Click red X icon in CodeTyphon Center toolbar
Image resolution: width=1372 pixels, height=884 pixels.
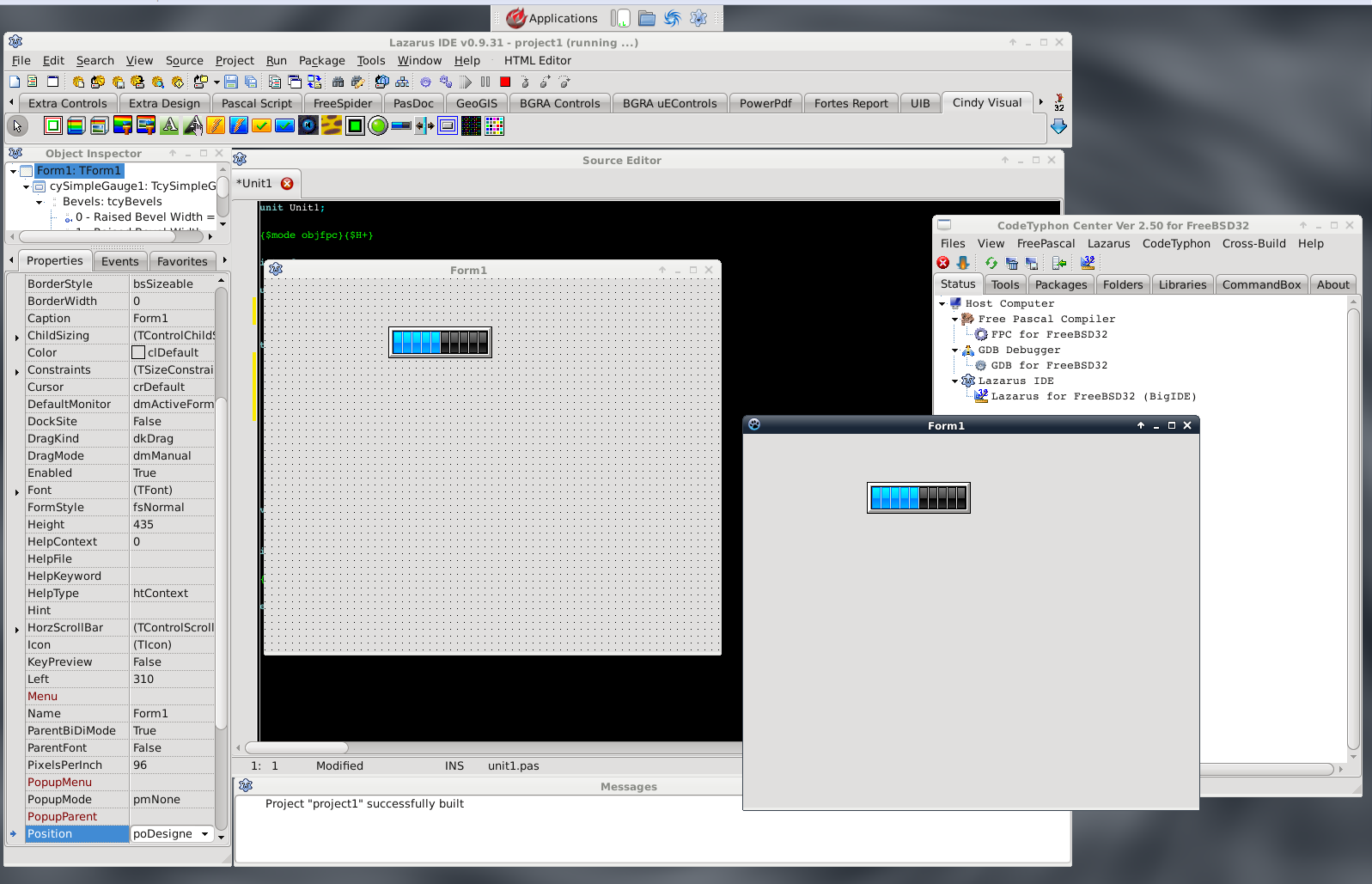click(943, 263)
